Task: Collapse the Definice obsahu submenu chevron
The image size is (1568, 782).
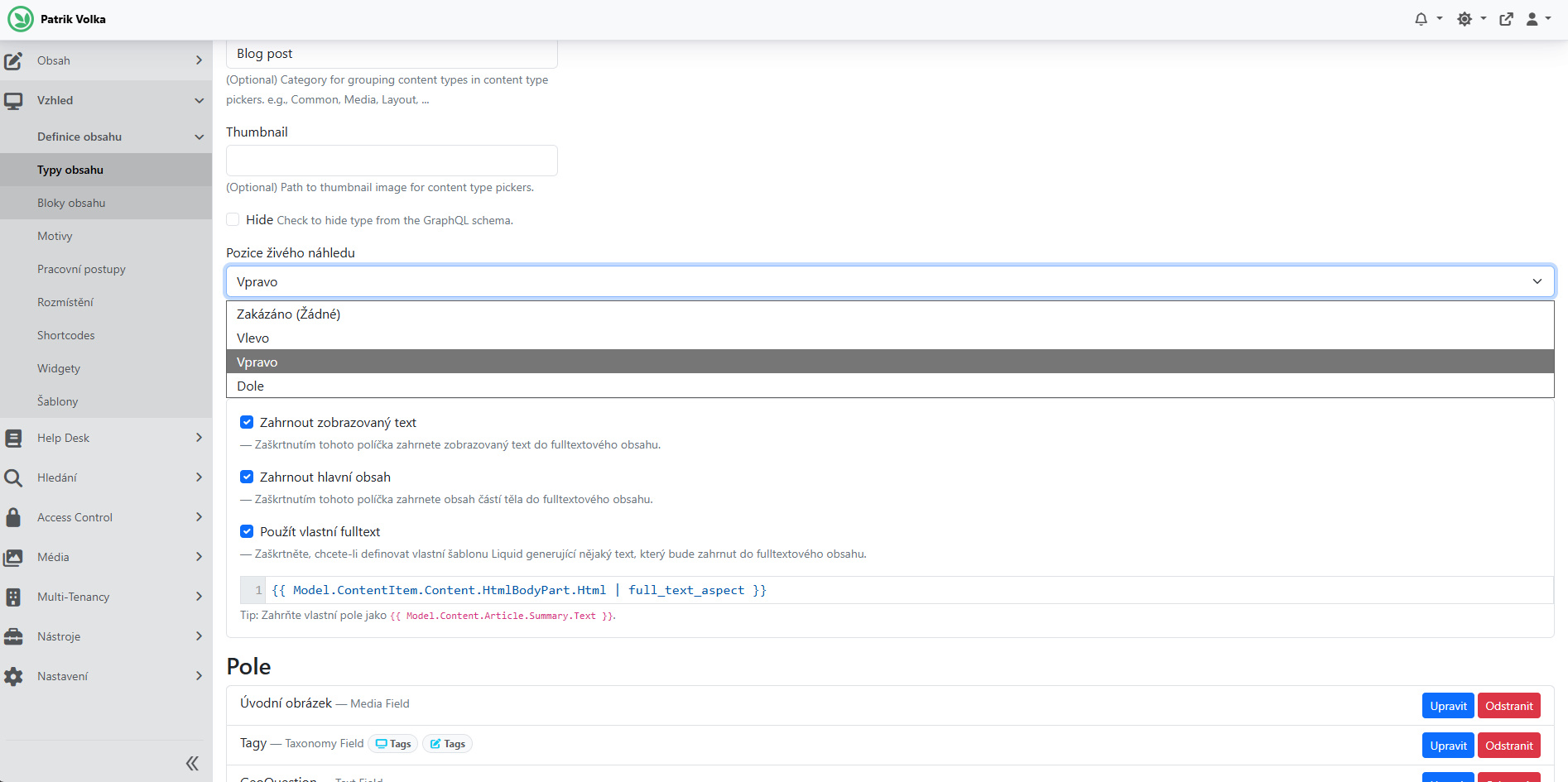Action: [x=199, y=137]
